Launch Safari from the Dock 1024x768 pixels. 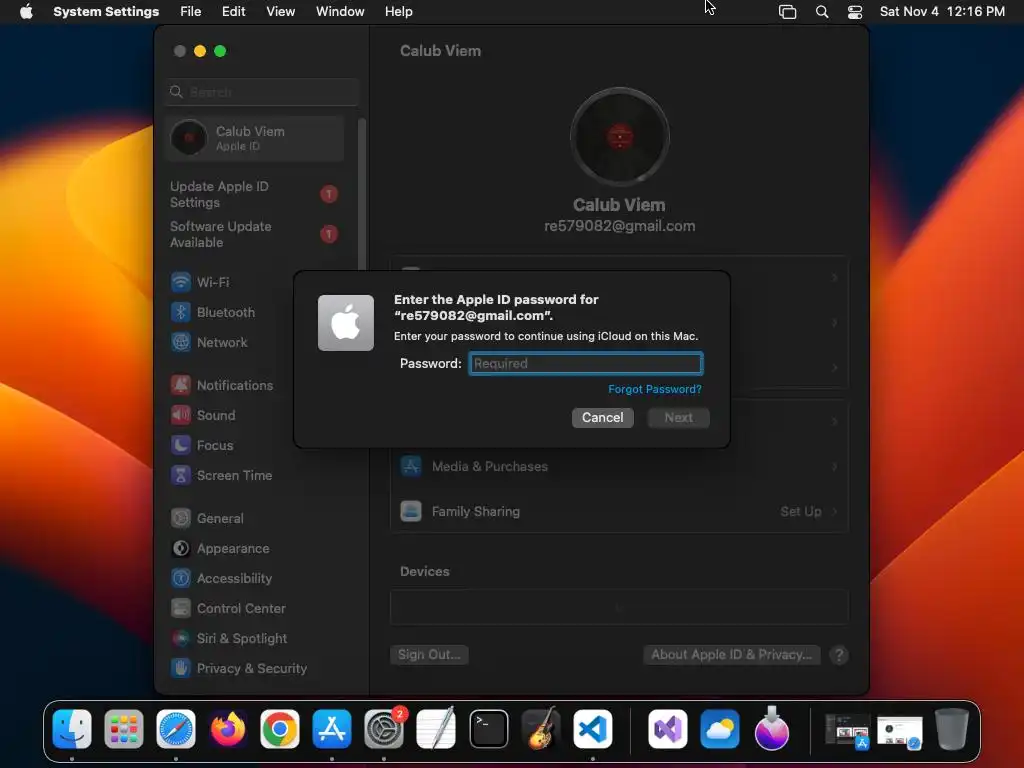[176, 729]
